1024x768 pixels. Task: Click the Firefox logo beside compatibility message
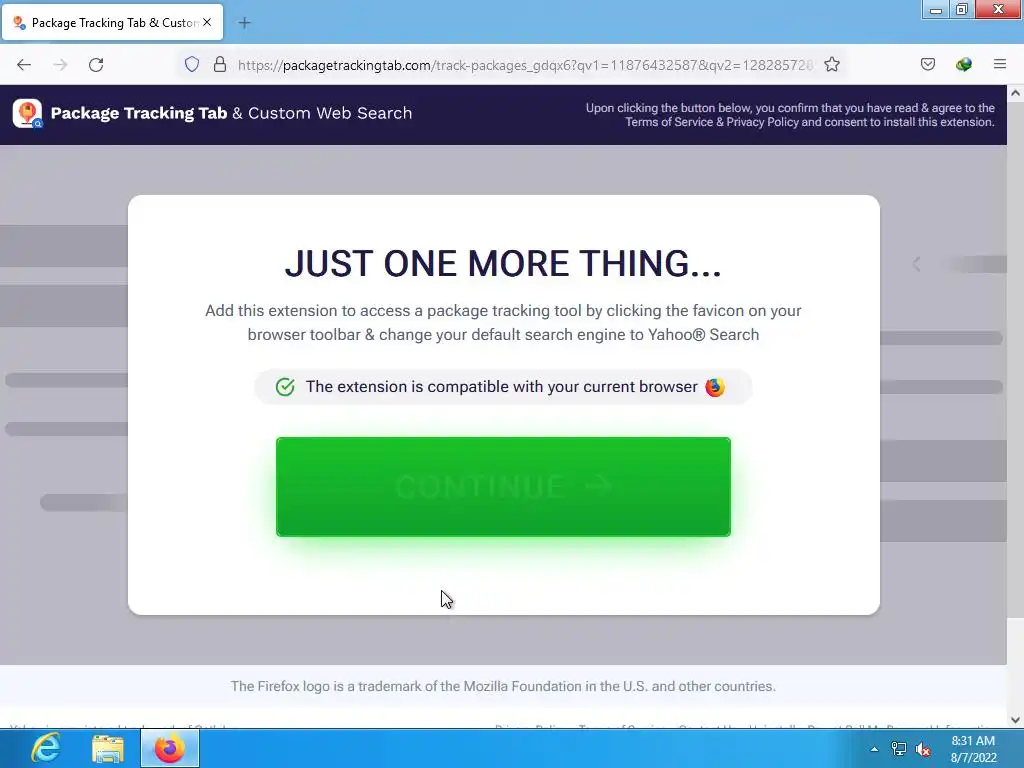[x=714, y=387]
